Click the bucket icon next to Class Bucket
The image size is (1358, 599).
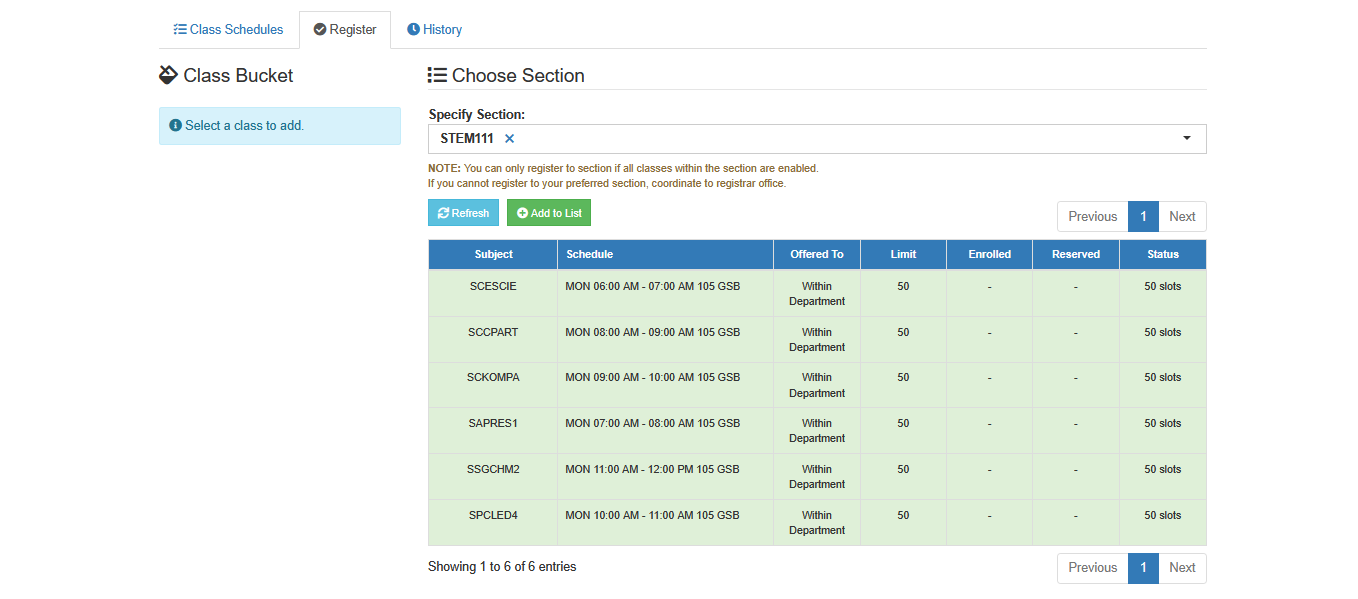[x=168, y=75]
